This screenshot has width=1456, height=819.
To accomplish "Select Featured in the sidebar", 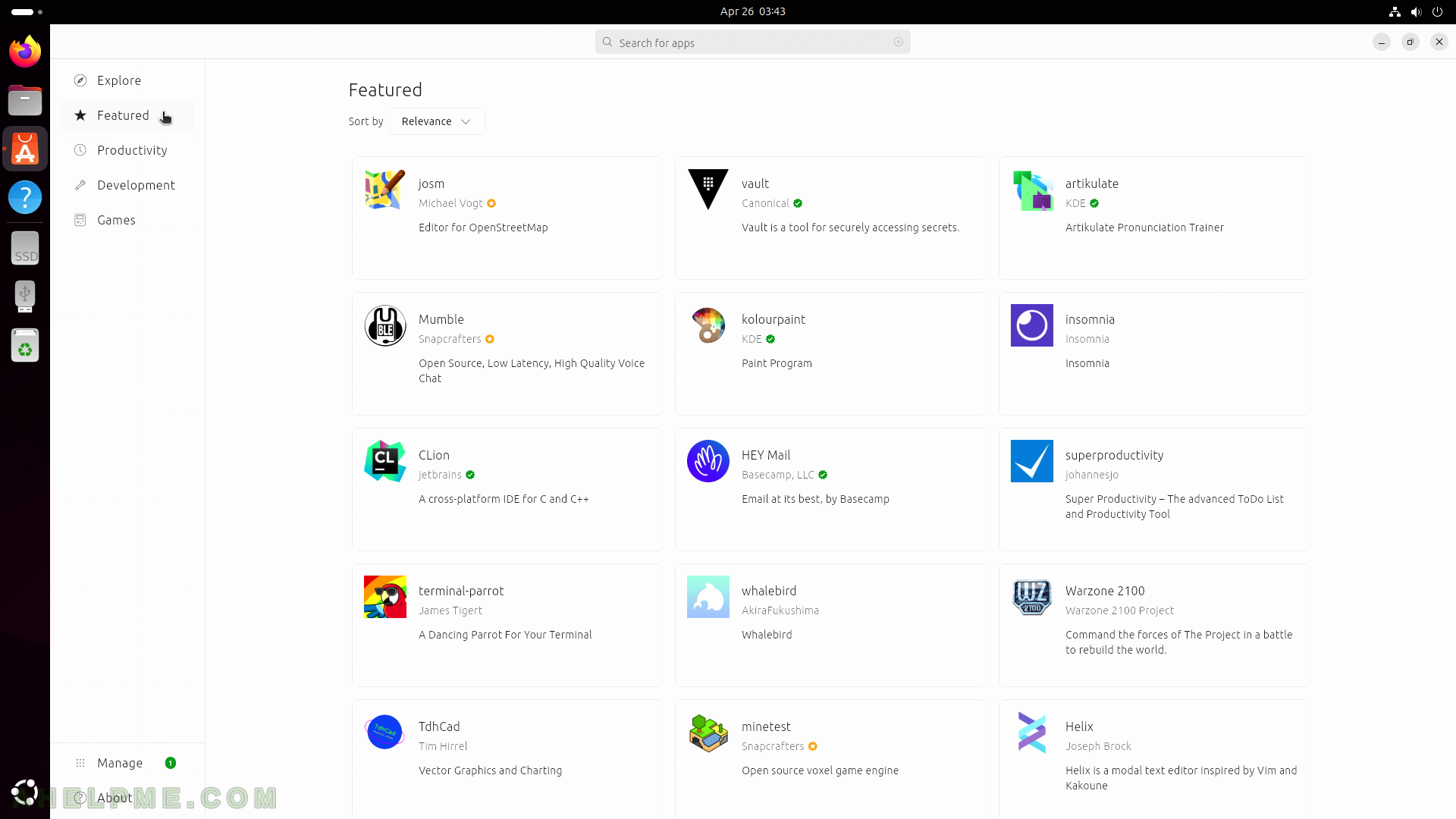I will [x=127, y=115].
